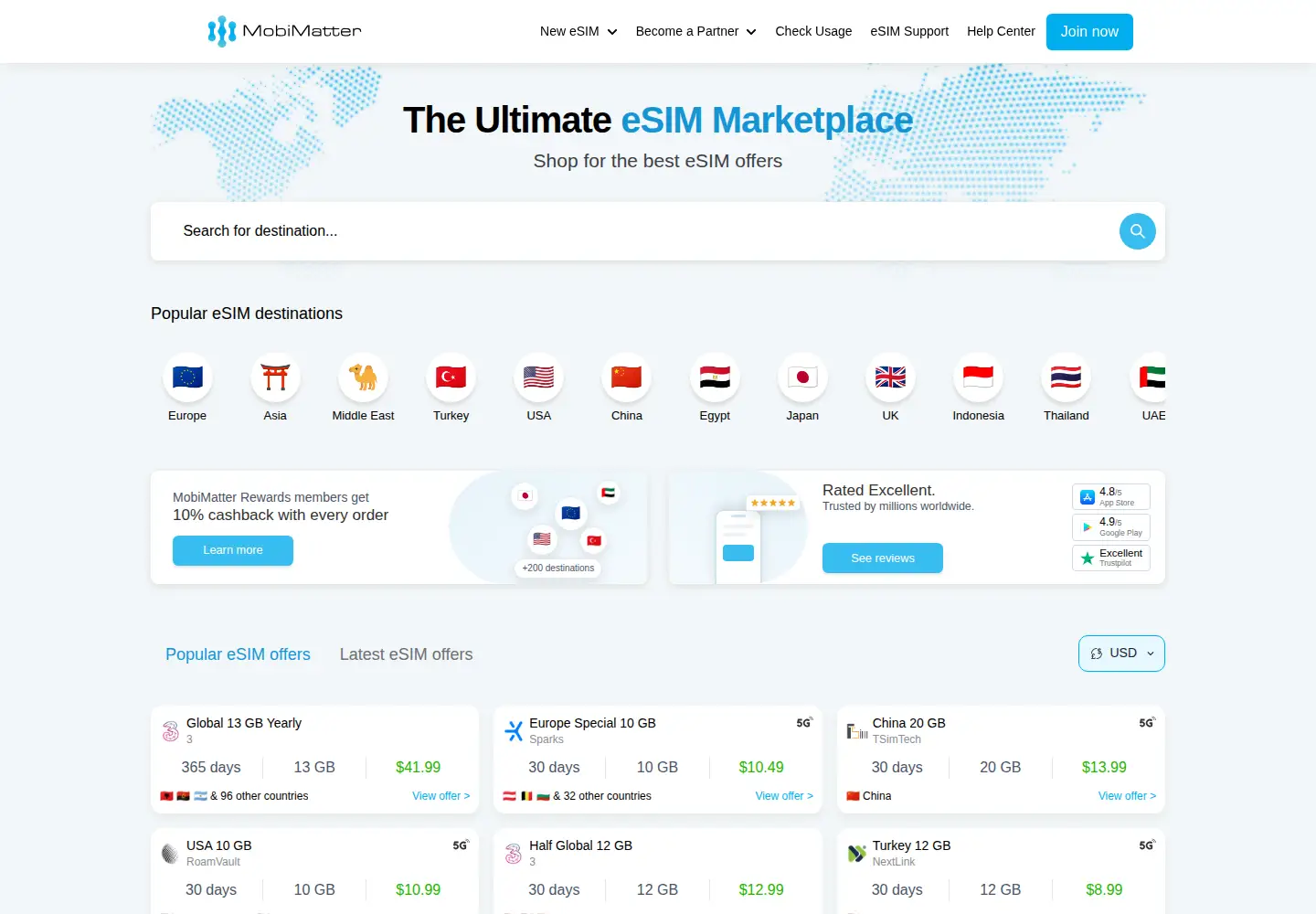Click the $41.99 price
Viewport: 1316px width, 914px height.
point(418,768)
